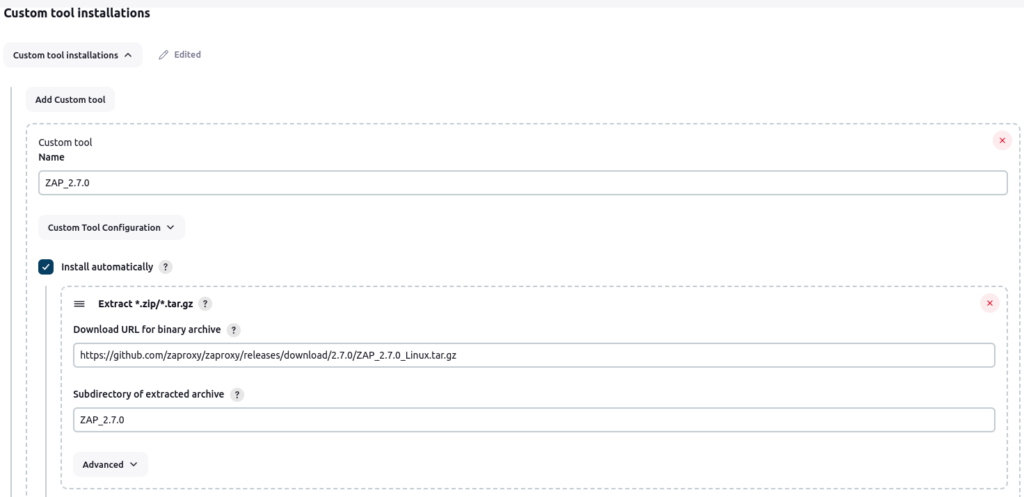This screenshot has height=497, width=1024.
Task: Collapse the Custom tool installations section
Action: point(72,55)
